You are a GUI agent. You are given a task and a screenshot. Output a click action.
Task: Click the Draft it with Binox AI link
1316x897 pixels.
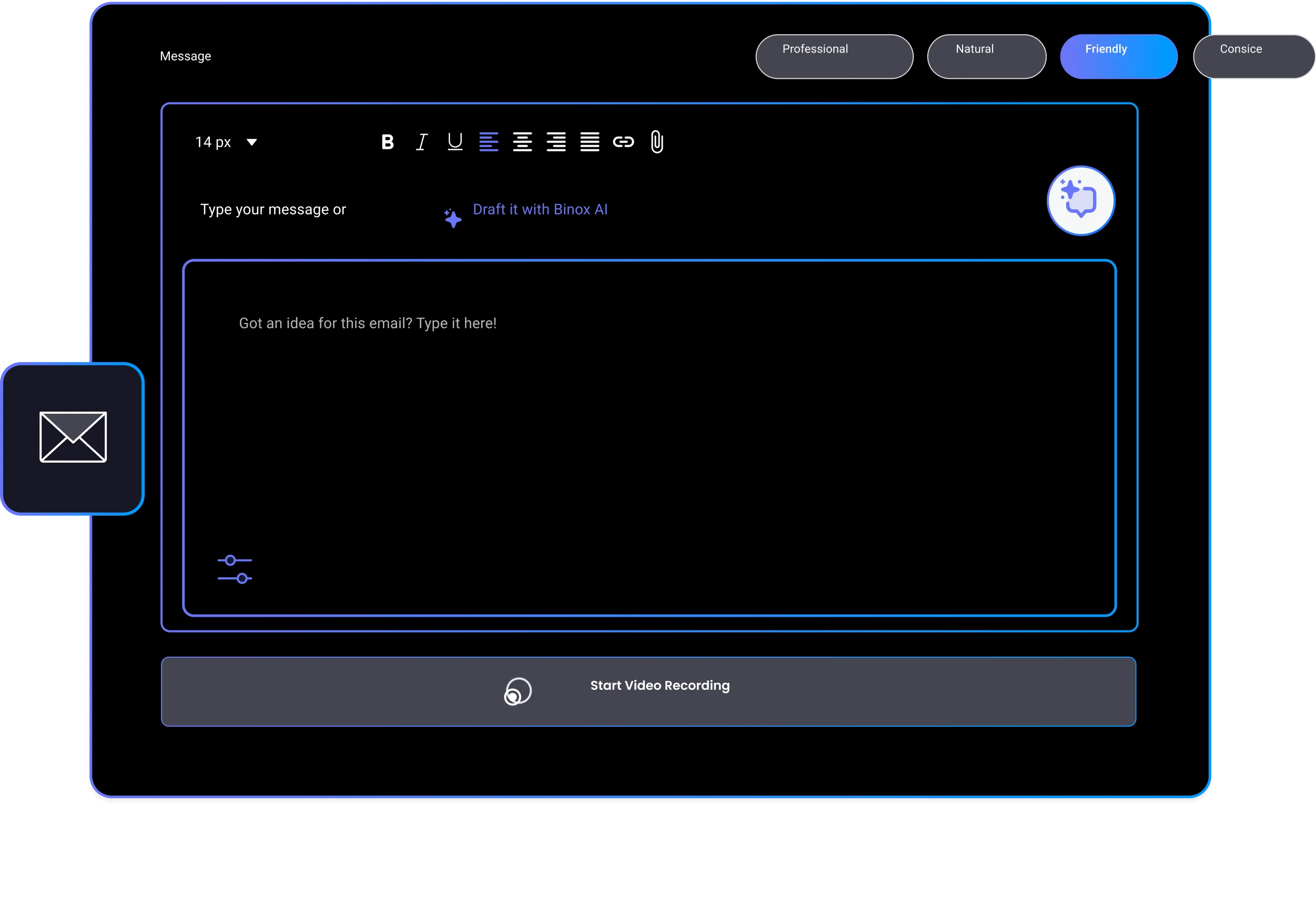(x=540, y=210)
